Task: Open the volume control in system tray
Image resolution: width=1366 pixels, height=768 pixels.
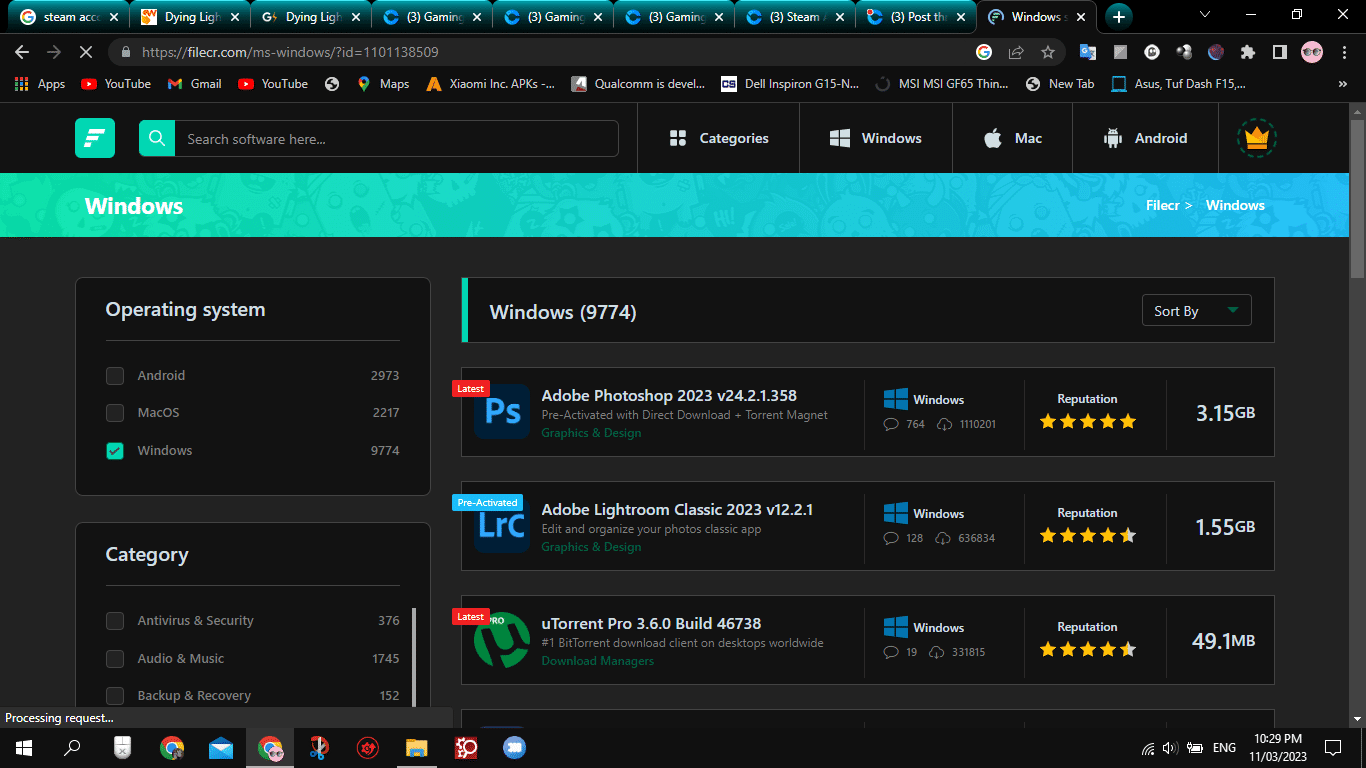Action: pos(1170,748)
